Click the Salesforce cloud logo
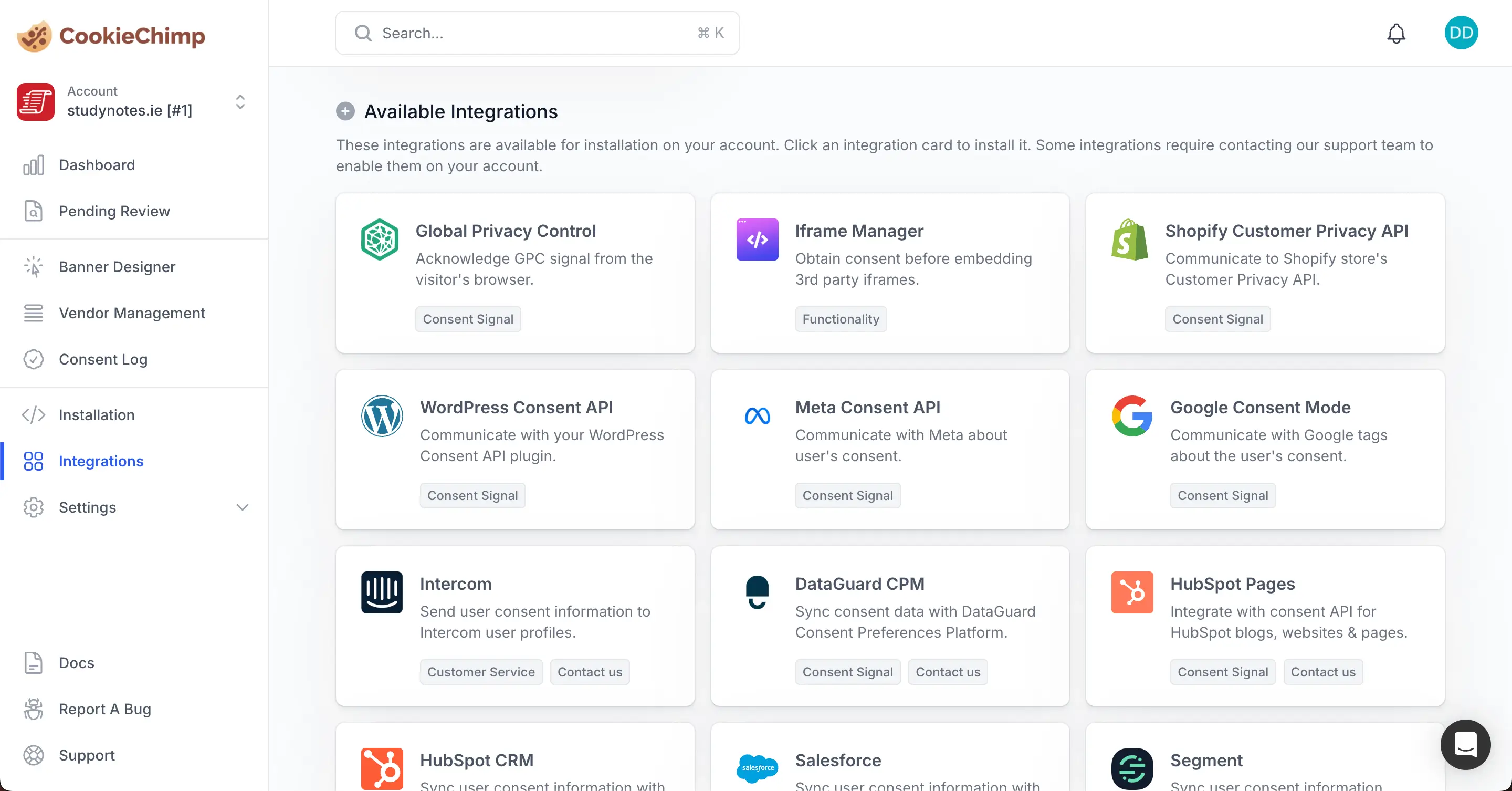The image size is (1512, 791). tap(757, 768)
